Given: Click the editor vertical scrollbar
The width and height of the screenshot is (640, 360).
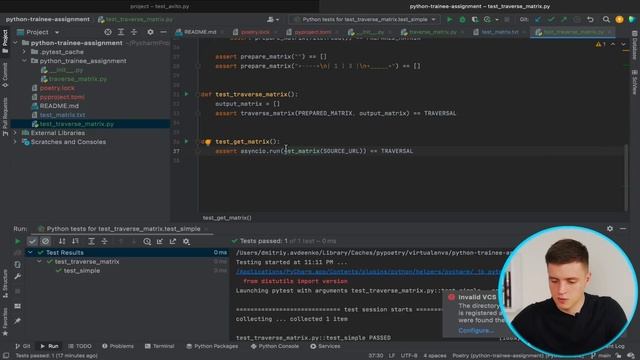Looking at the screenshot, I should point(626,178).
